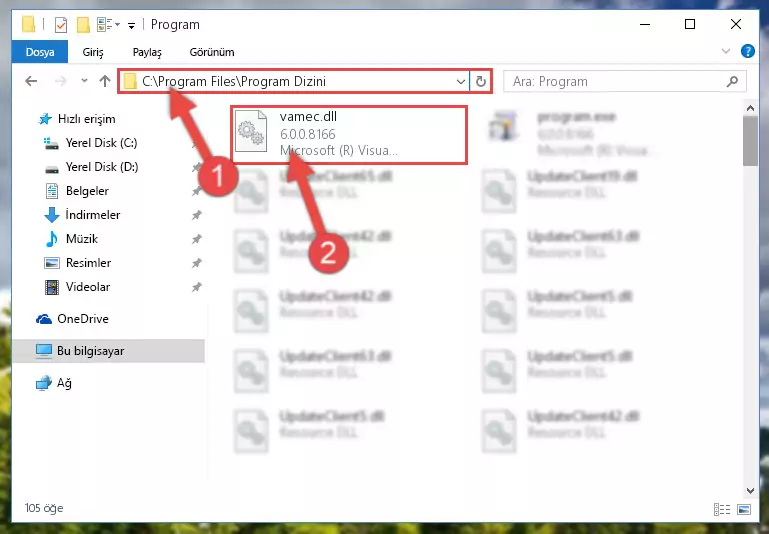Click the New folder quick access icon
The image size is (769, 534).
(x=83, y=25)
